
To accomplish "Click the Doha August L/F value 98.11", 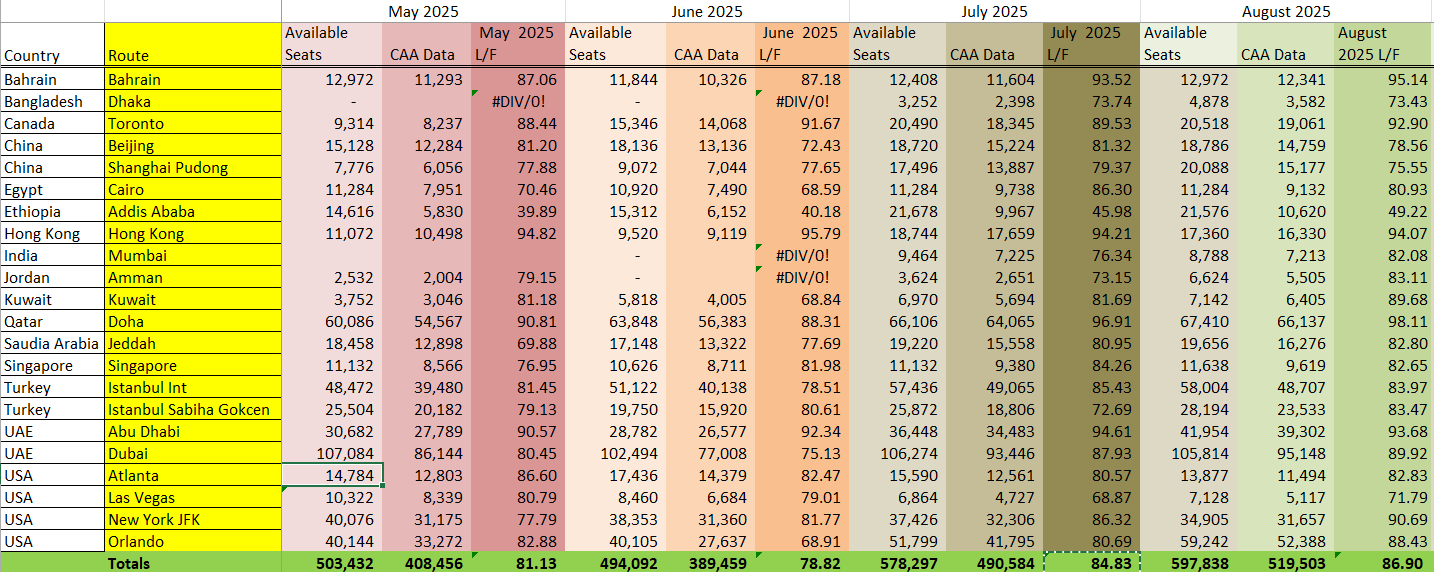I will 1384,321.
